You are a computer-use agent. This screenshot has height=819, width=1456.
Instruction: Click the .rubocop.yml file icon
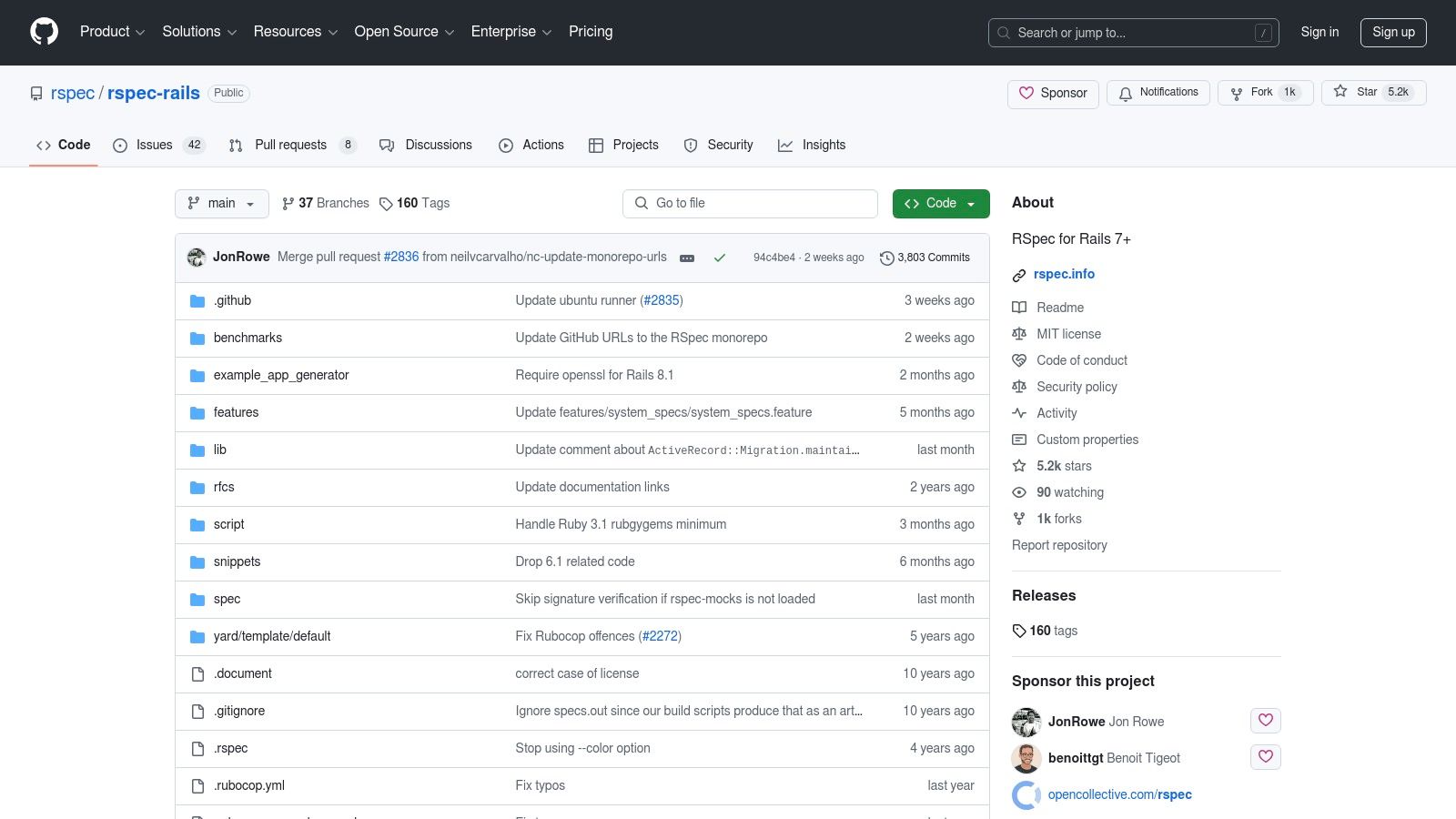tap(197, 786)
